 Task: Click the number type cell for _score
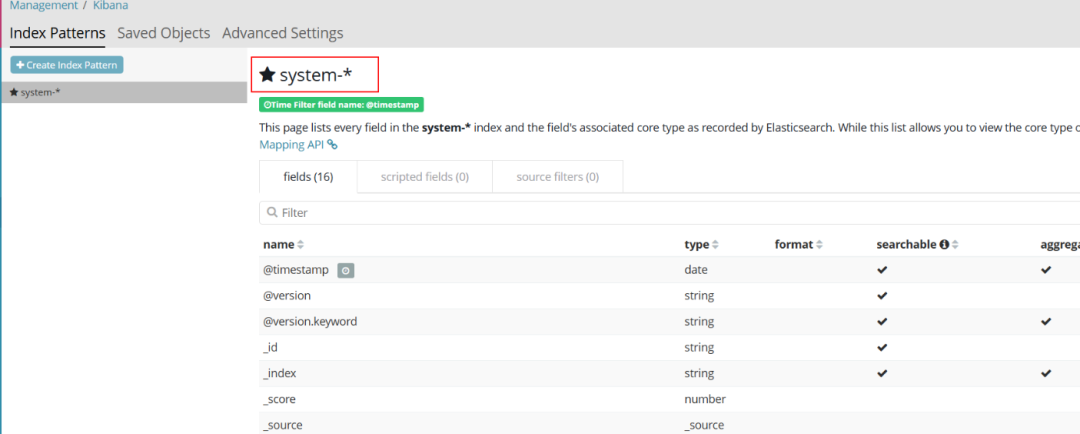tap(705, 400)
